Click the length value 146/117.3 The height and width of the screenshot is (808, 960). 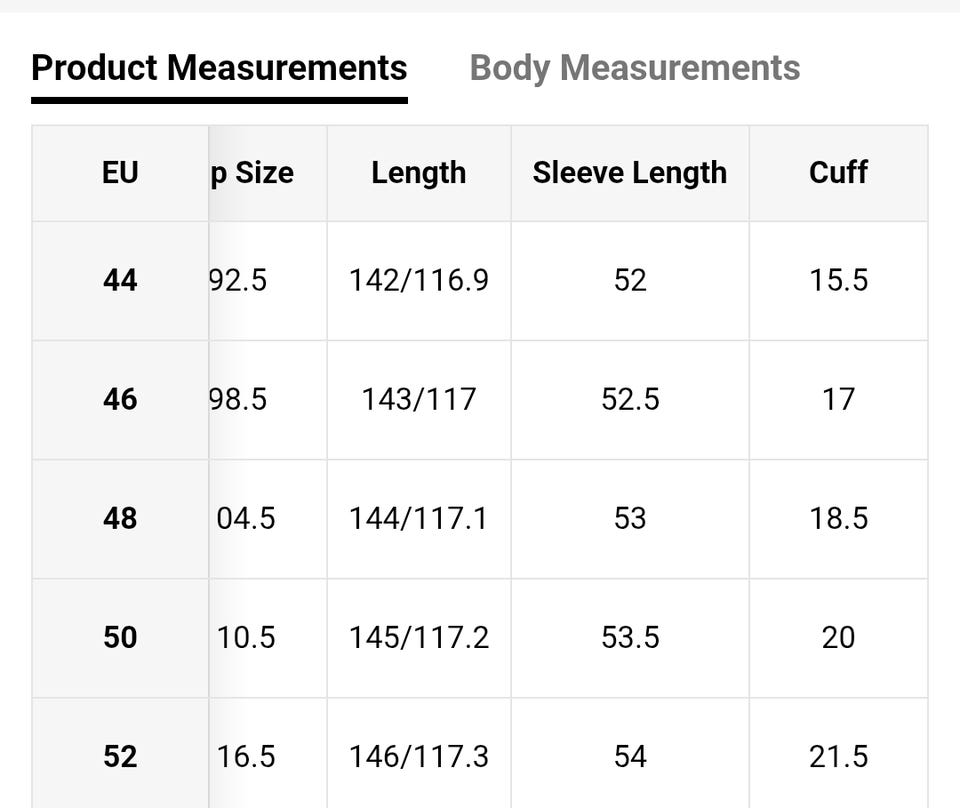point(418,757)
